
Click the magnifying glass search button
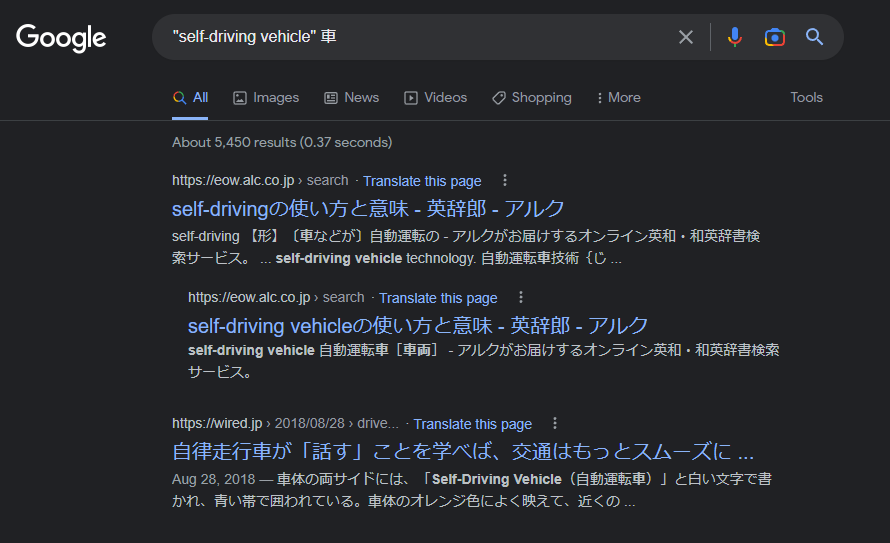[x=815, y=37]
